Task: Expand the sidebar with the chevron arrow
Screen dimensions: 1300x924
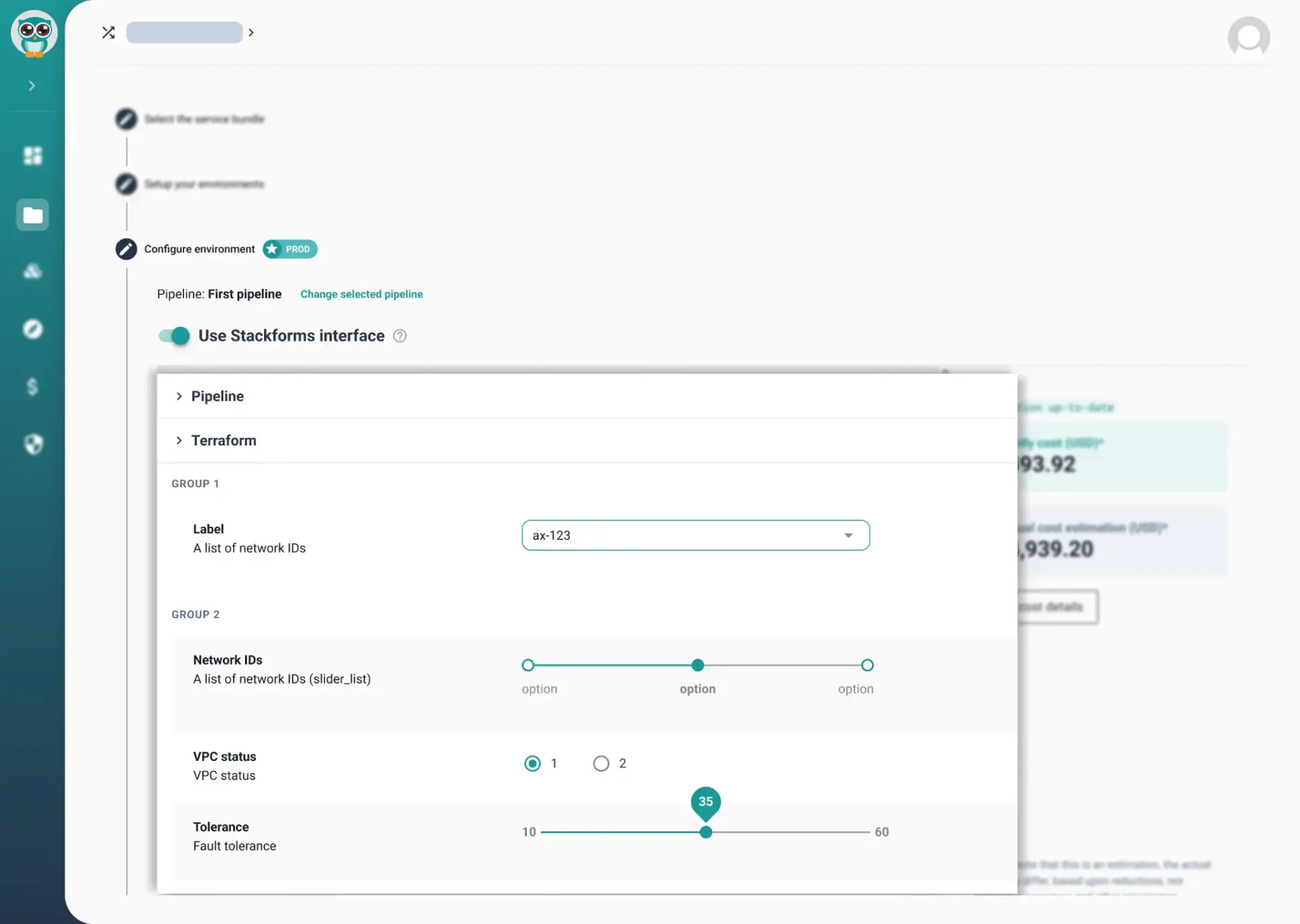Action: (x=32, y=86)
